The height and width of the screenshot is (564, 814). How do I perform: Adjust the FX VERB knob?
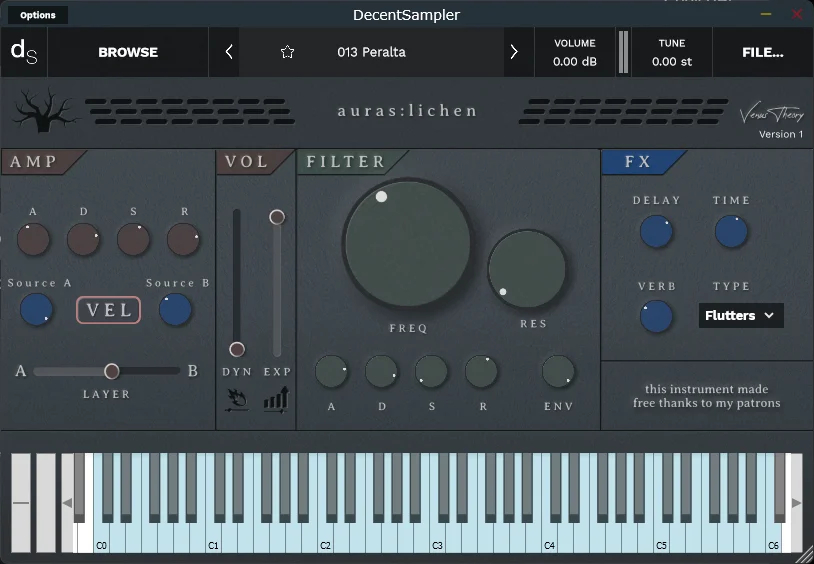tap(656, 316)
